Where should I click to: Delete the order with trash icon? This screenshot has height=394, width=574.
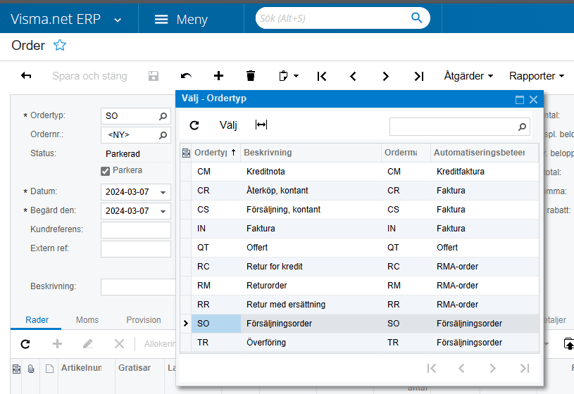(250, 76)
